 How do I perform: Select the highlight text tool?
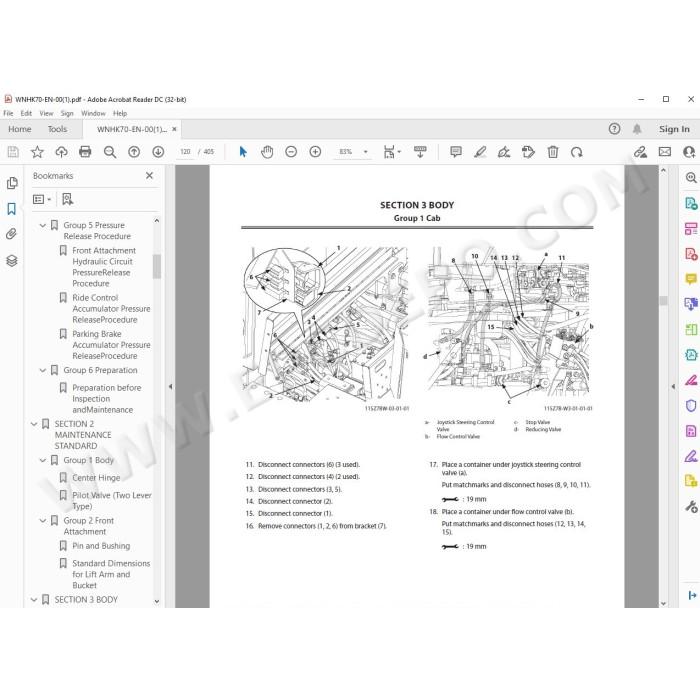pos(480,152)
